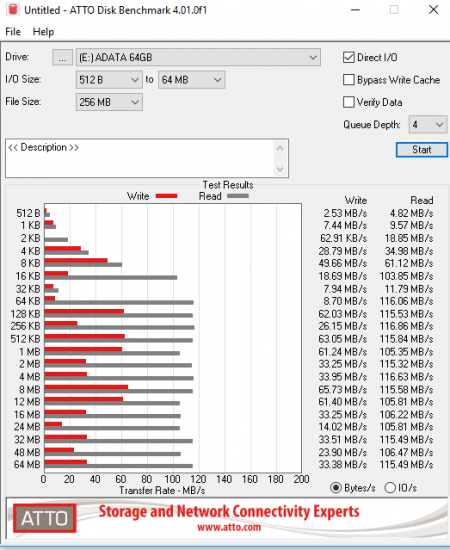
Task: Click the Read column header in results
Action: tap(422, 201)
